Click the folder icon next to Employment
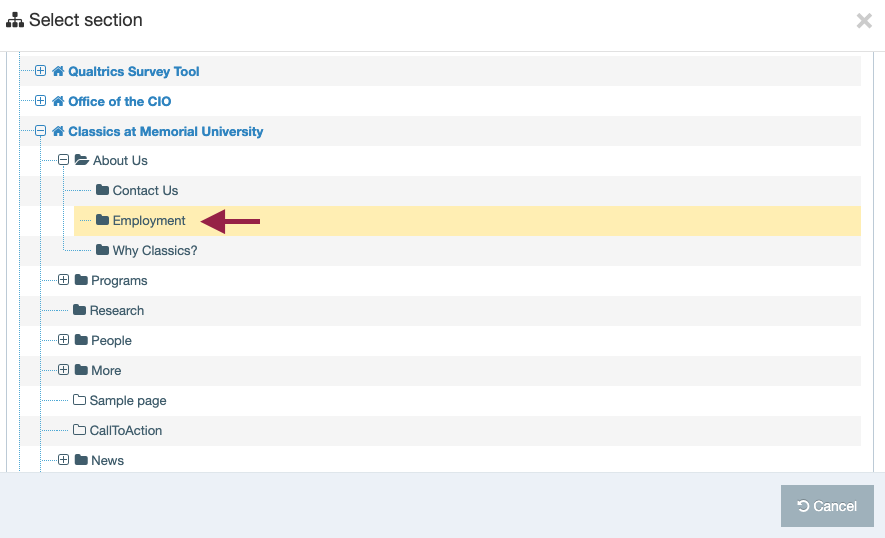 102,220
